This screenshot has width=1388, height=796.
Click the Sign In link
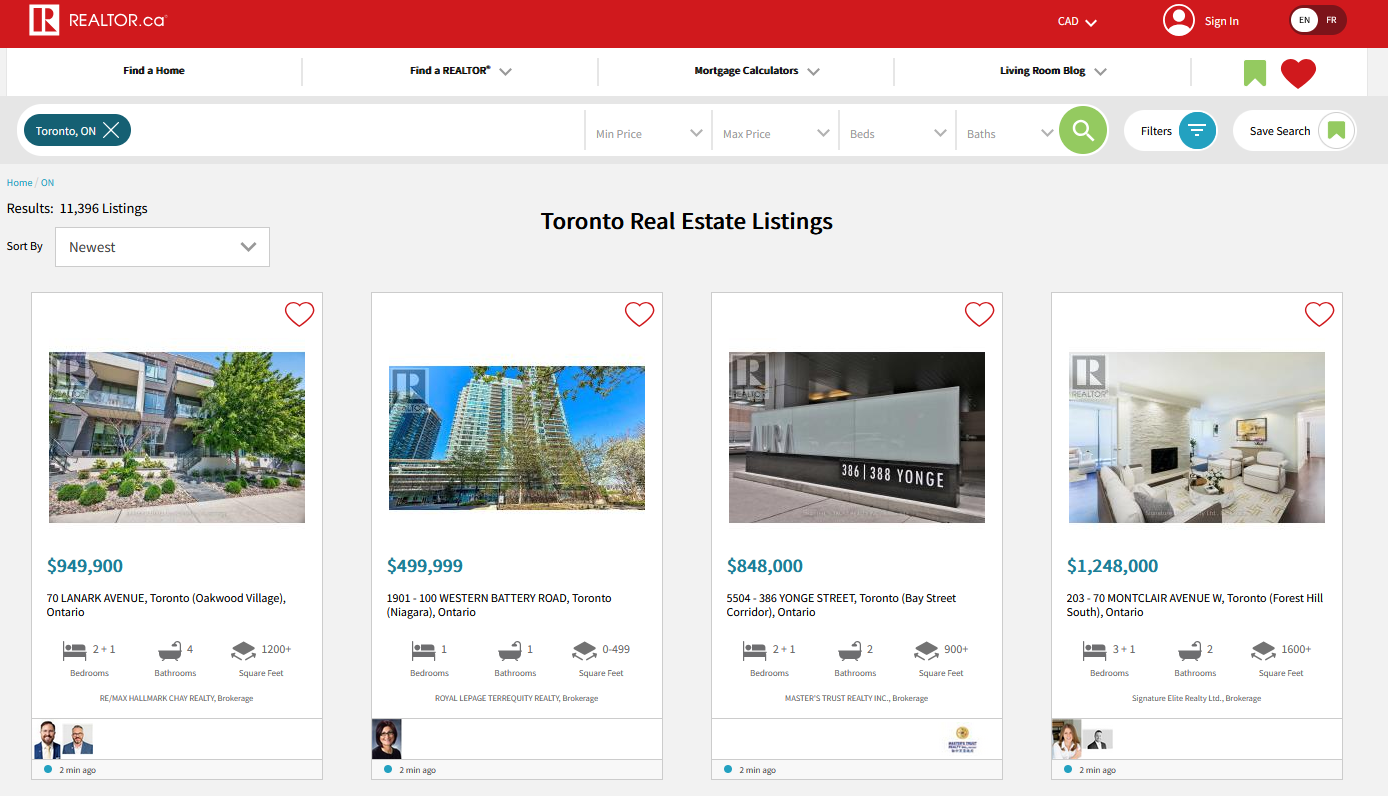(x=1222, y=21)
